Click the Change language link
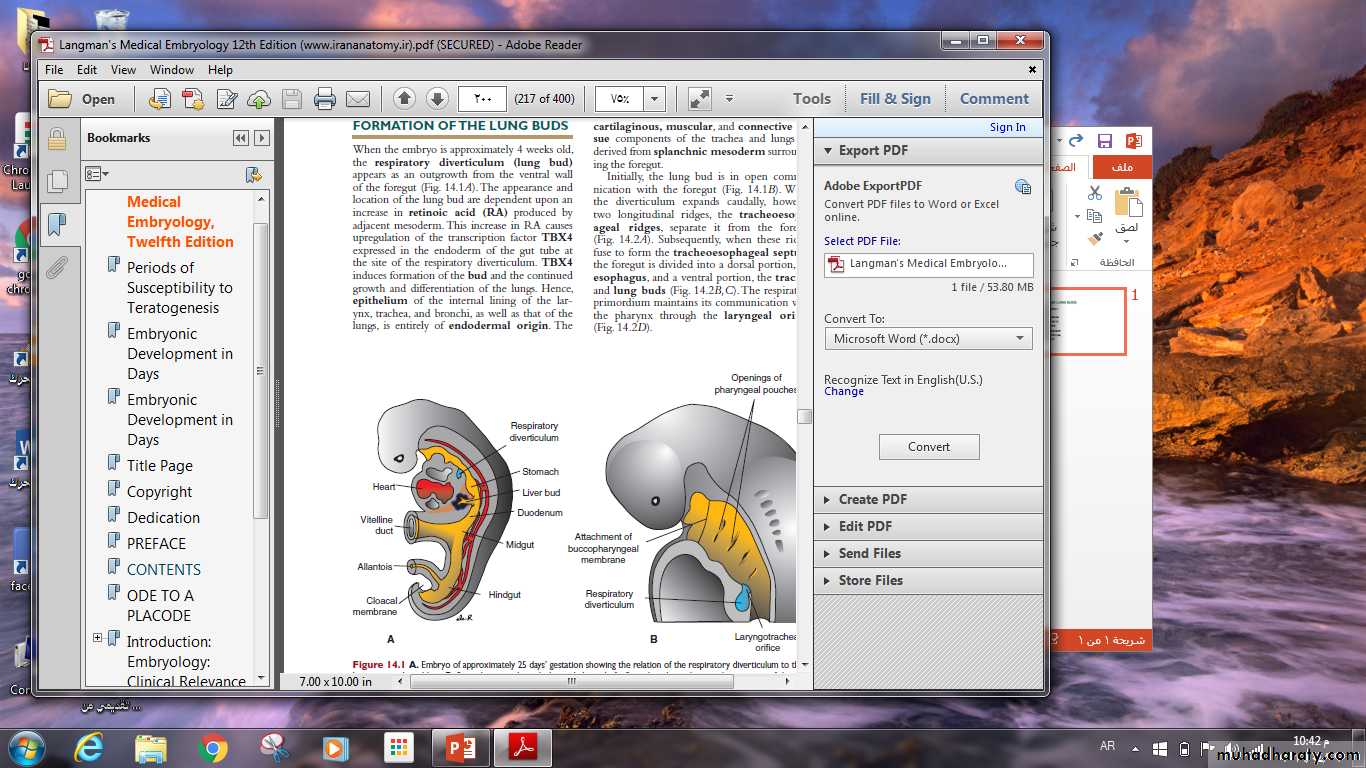The image size is (1366, 768). (x=843, y=392)
